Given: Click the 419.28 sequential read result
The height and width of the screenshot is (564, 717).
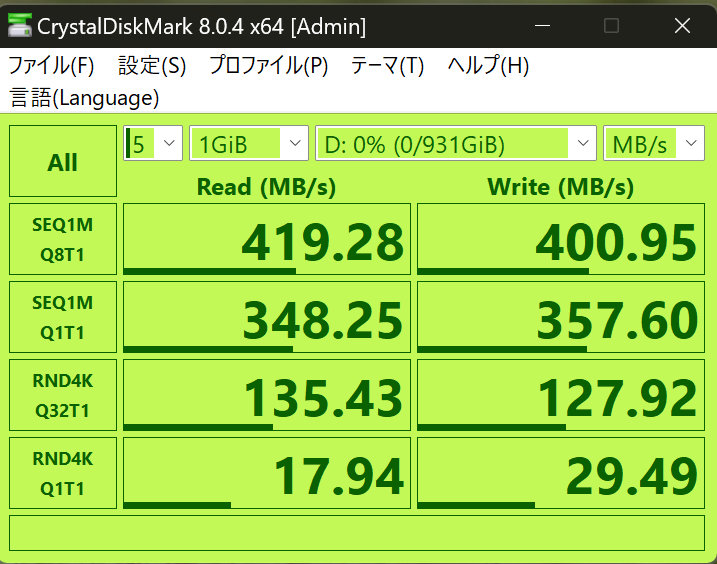Looking at the screenshot, I should 267,240.
